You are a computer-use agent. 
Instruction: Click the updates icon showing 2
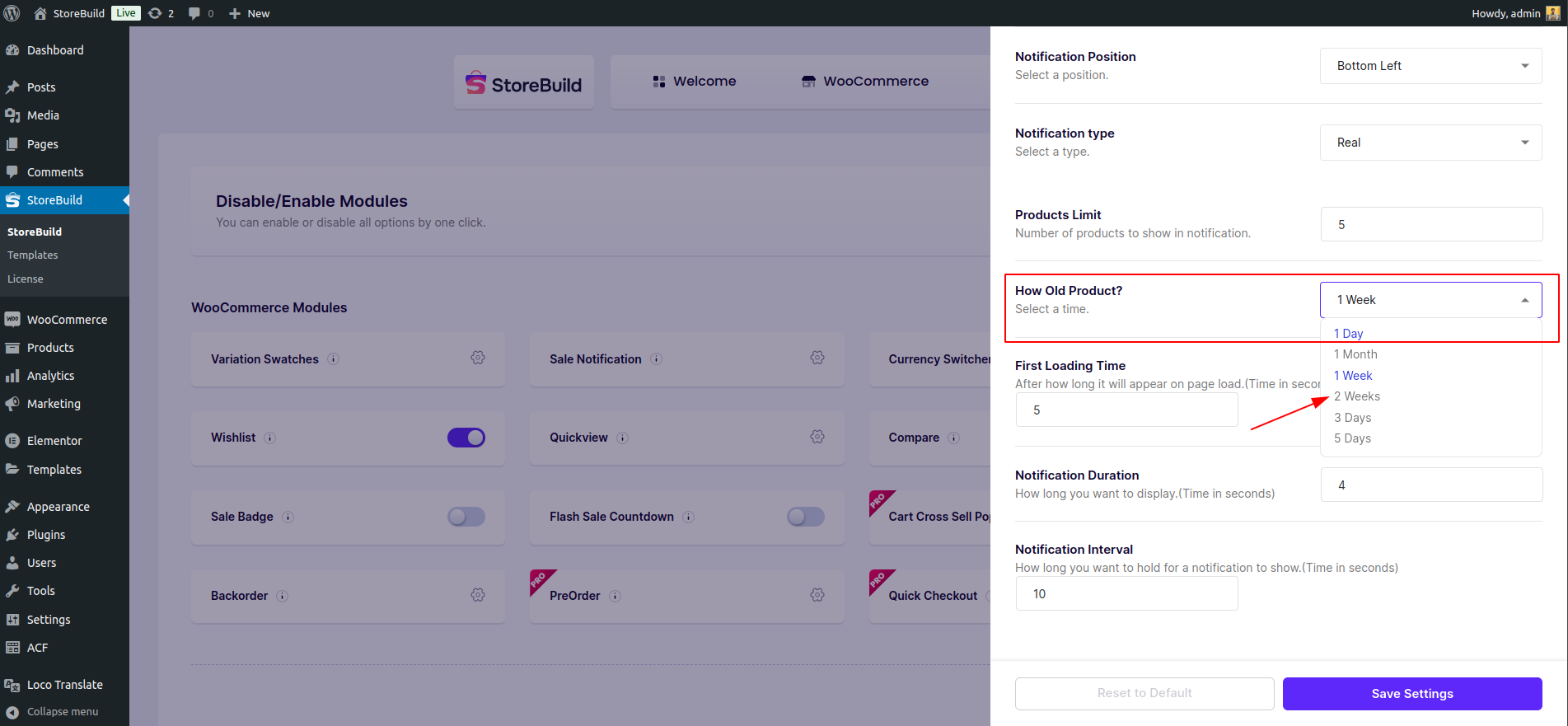(155, 13)
